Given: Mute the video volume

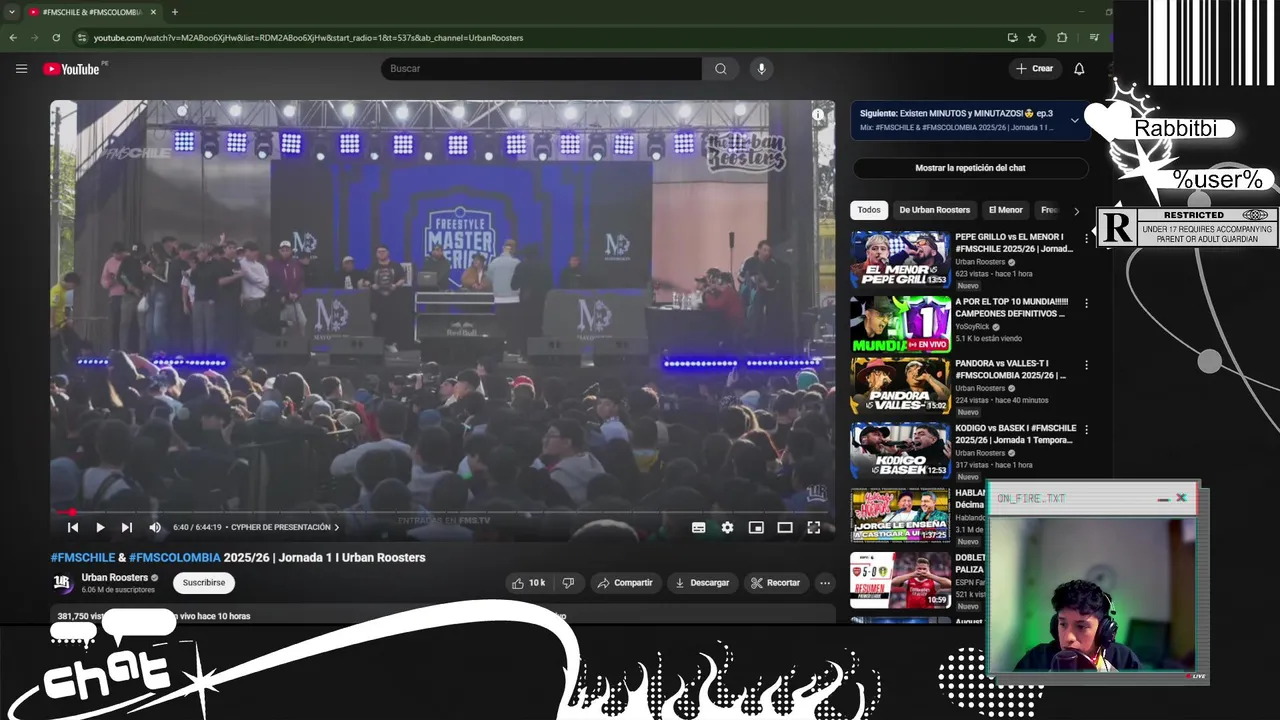Looking at the screenshot, I should (x=155, y=527).
